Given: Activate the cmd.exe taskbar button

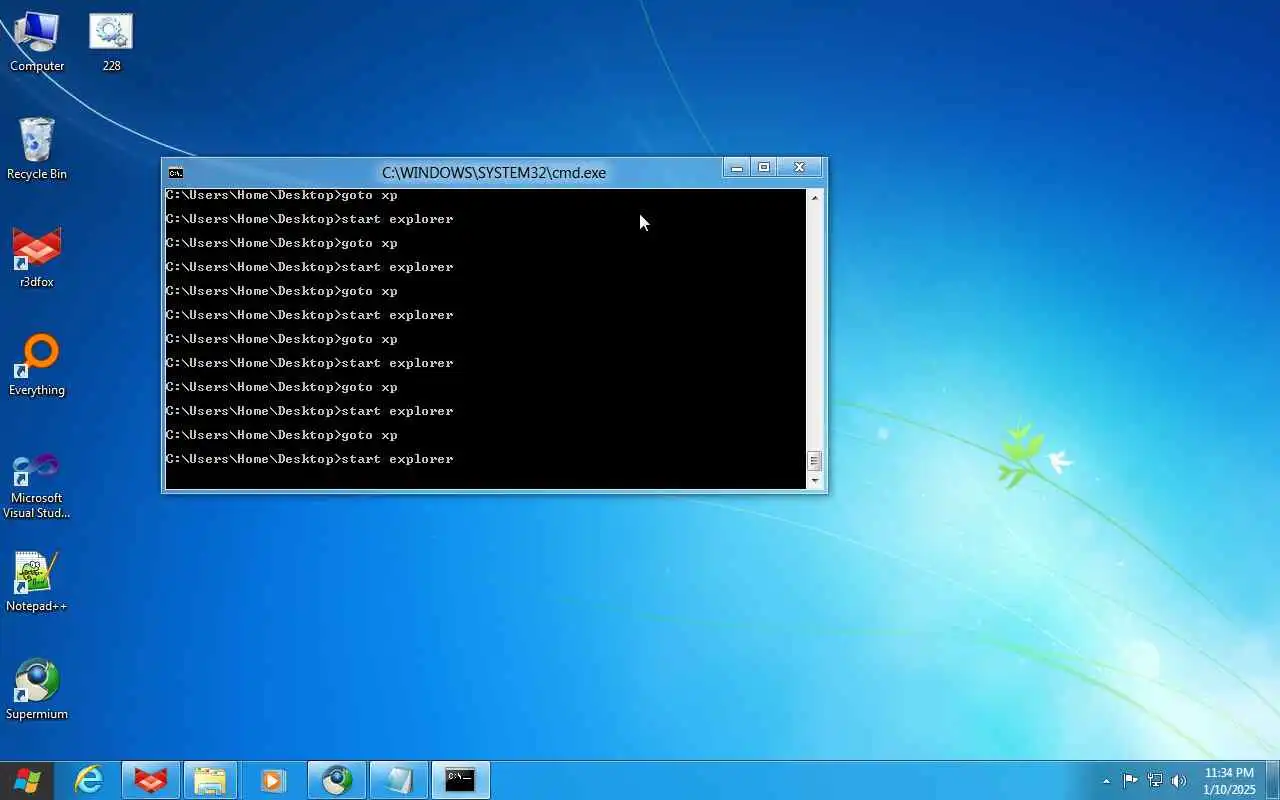Looking at the screenshot, I should tap(461, 780).
